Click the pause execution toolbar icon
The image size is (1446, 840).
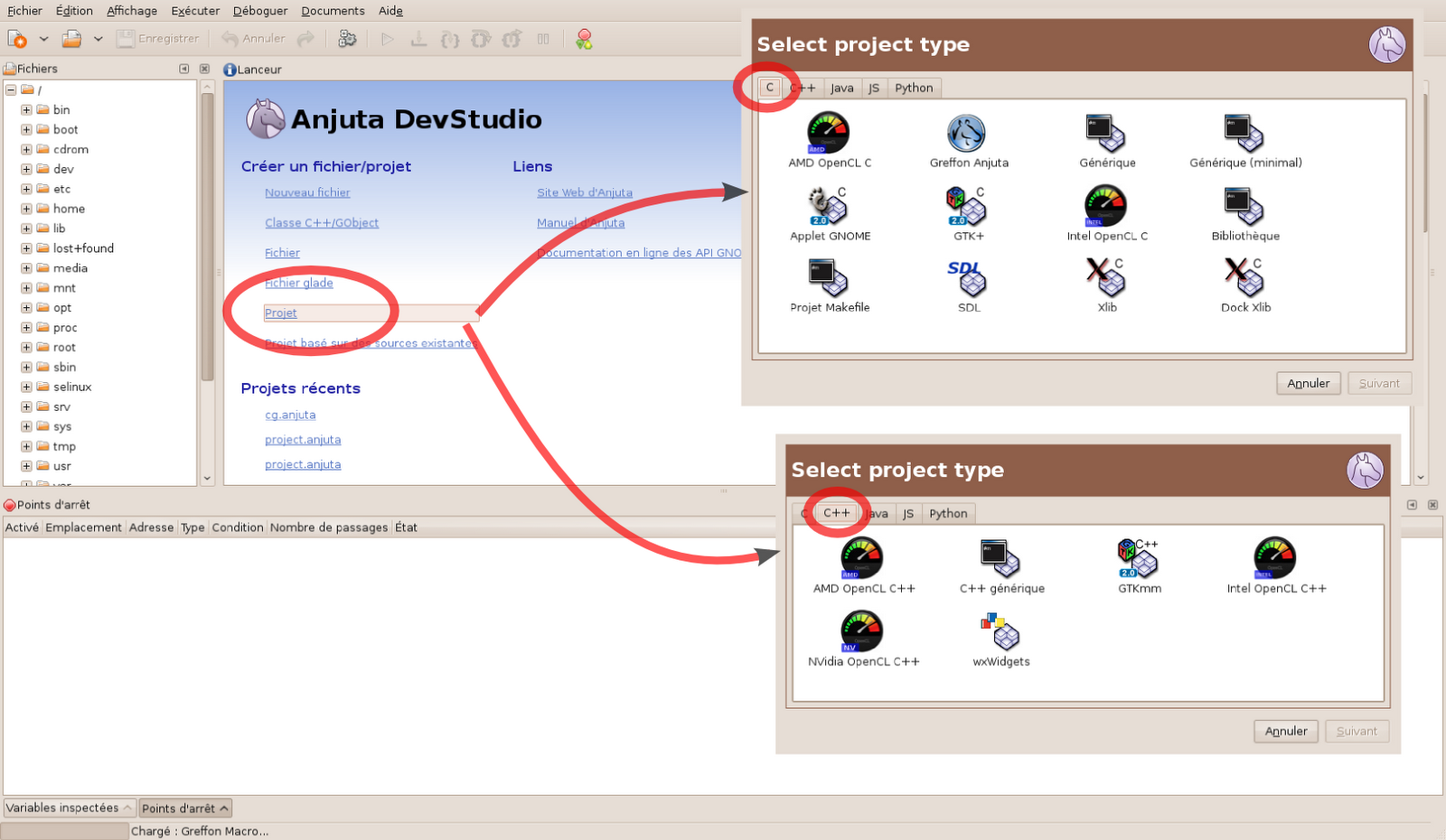(x=543, y=39)
